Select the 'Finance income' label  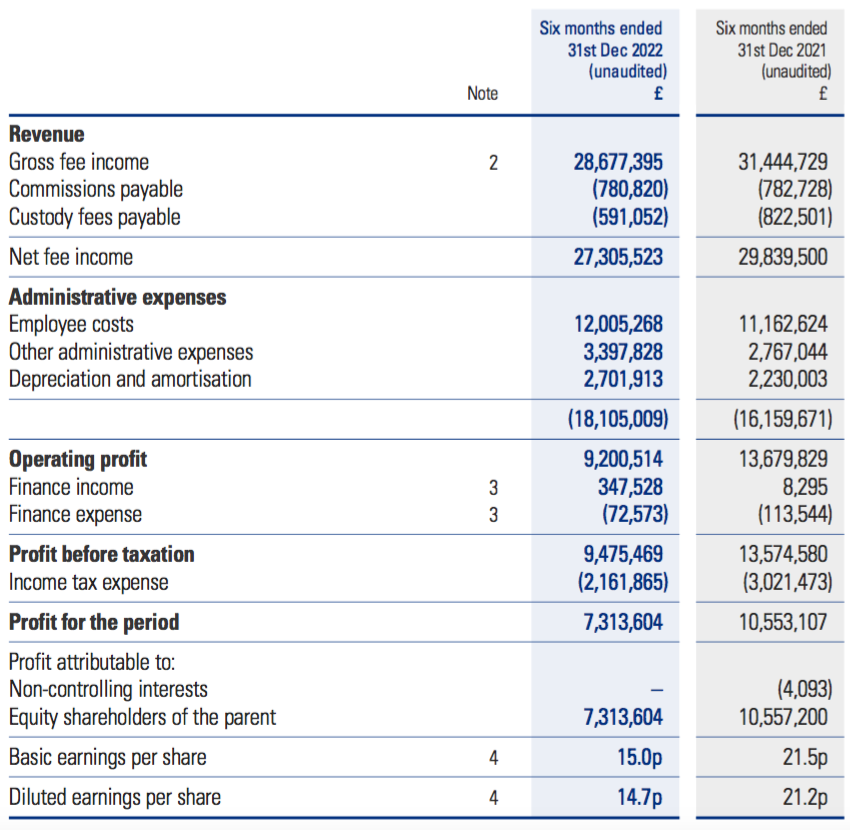(x=72, y=487)
